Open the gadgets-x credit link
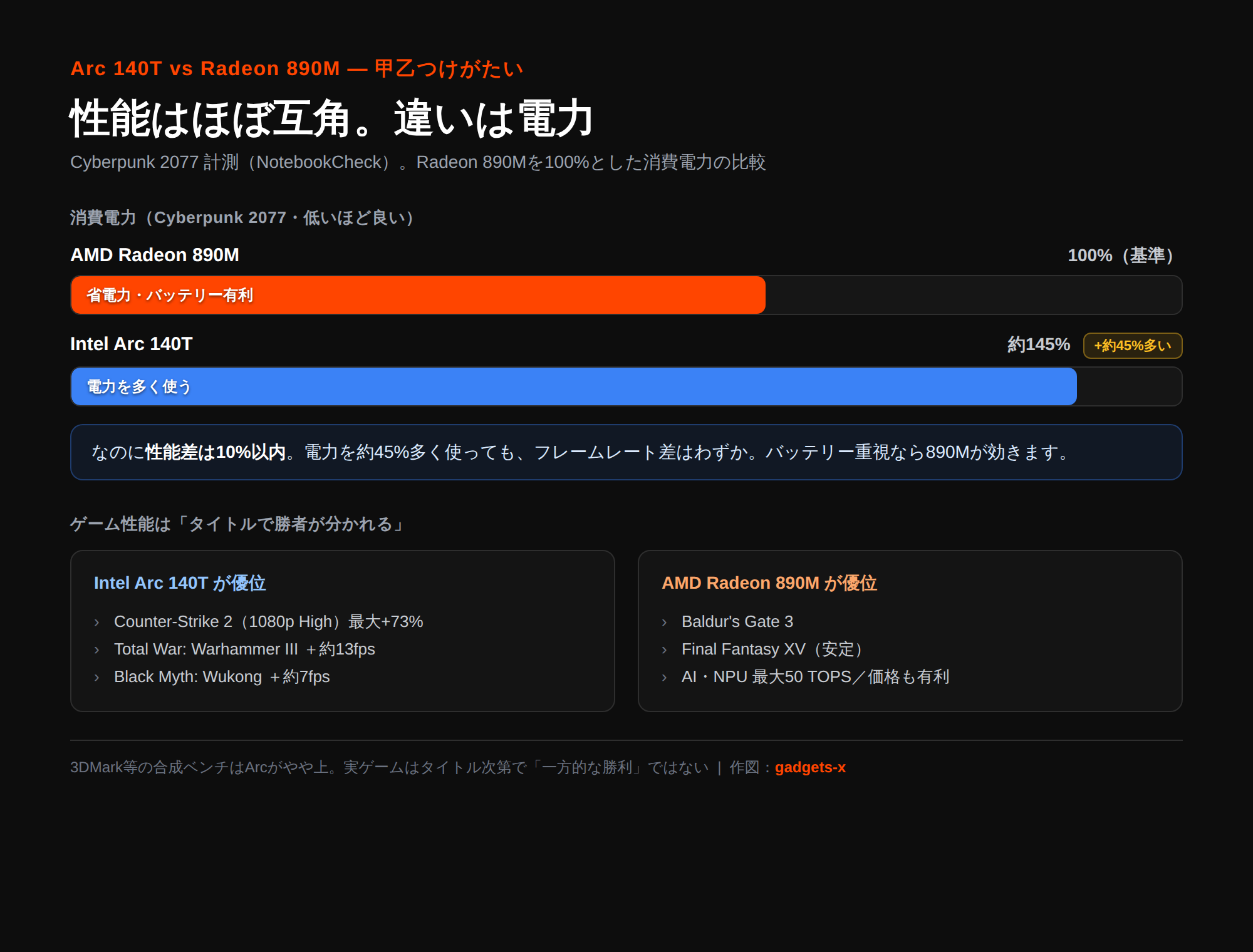 [x=810, y=767]
